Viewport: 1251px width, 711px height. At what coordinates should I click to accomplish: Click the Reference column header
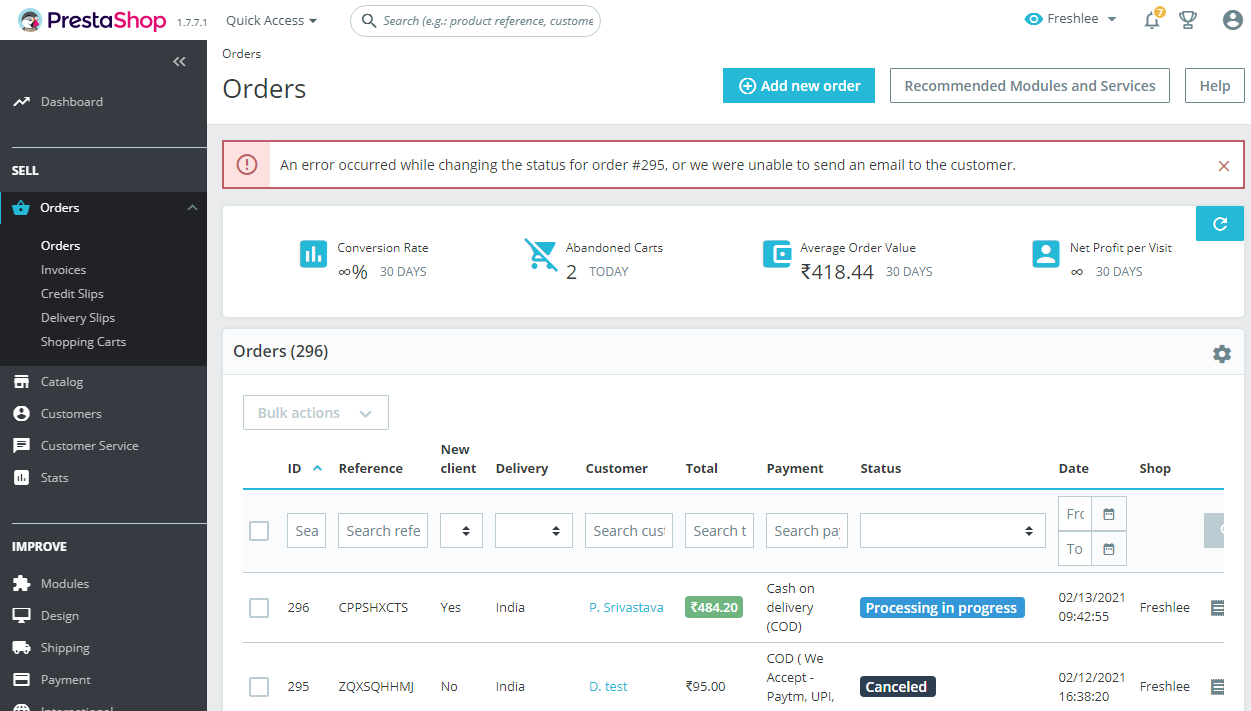tap(371, 468)
